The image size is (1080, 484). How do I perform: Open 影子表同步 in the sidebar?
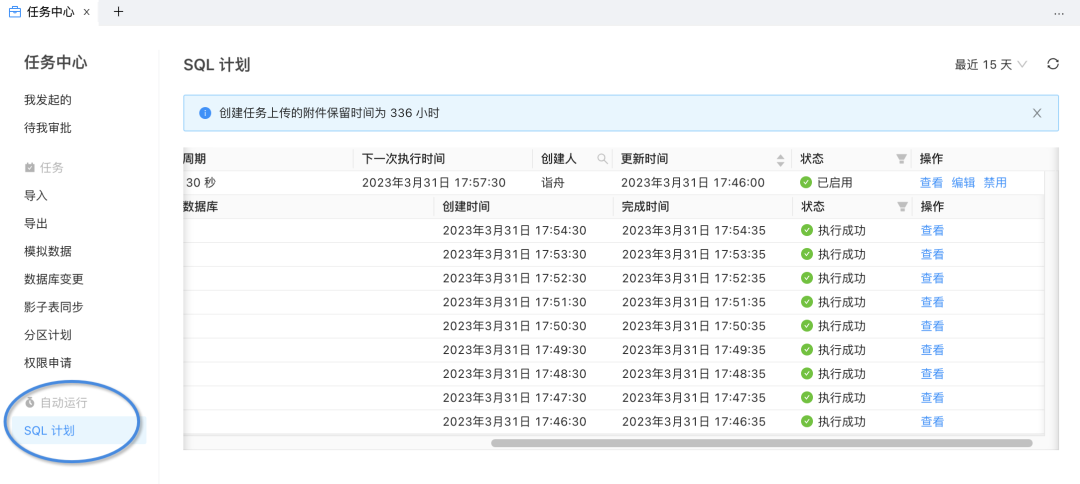tap(54, 307)
